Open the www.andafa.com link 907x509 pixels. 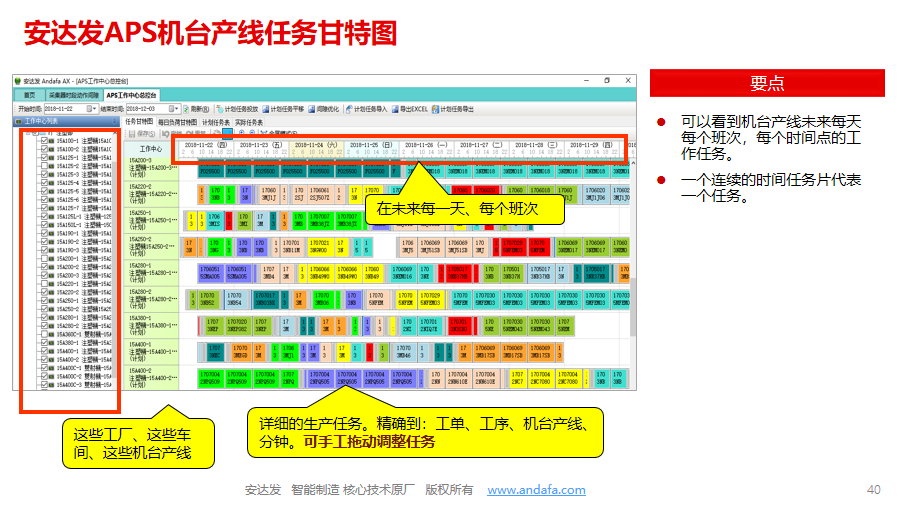[x=536, y=490]
